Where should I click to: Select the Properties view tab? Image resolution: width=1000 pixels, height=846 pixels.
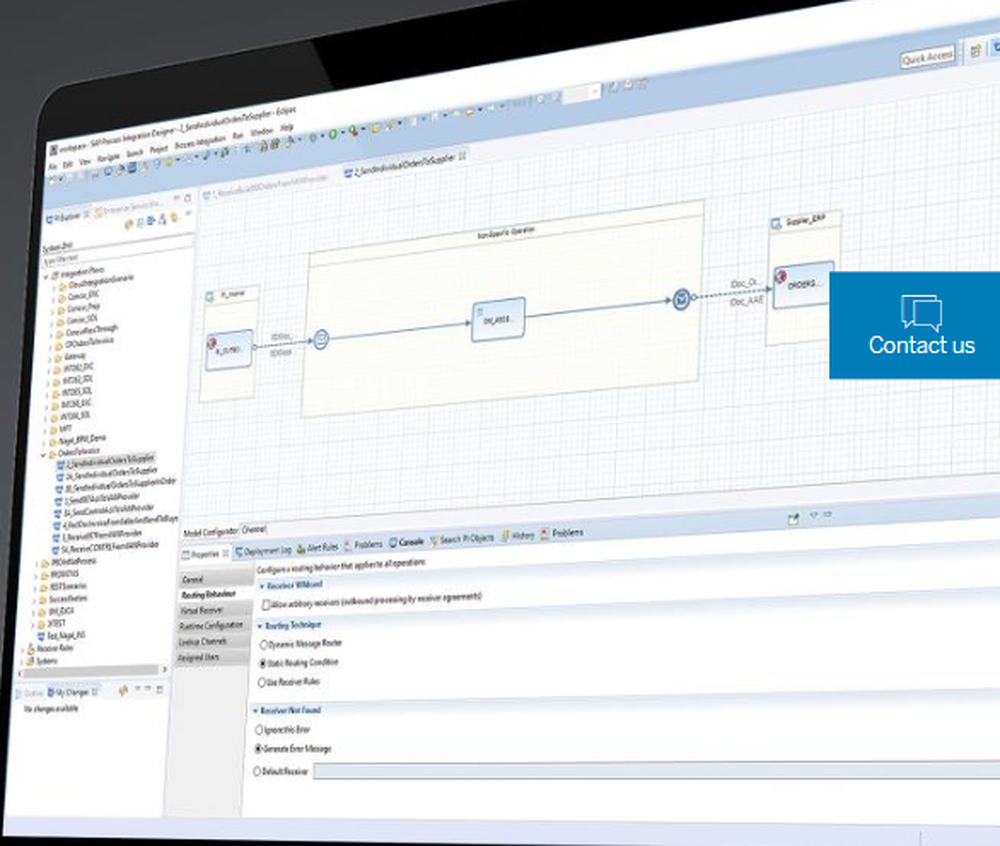click(205, 554)
